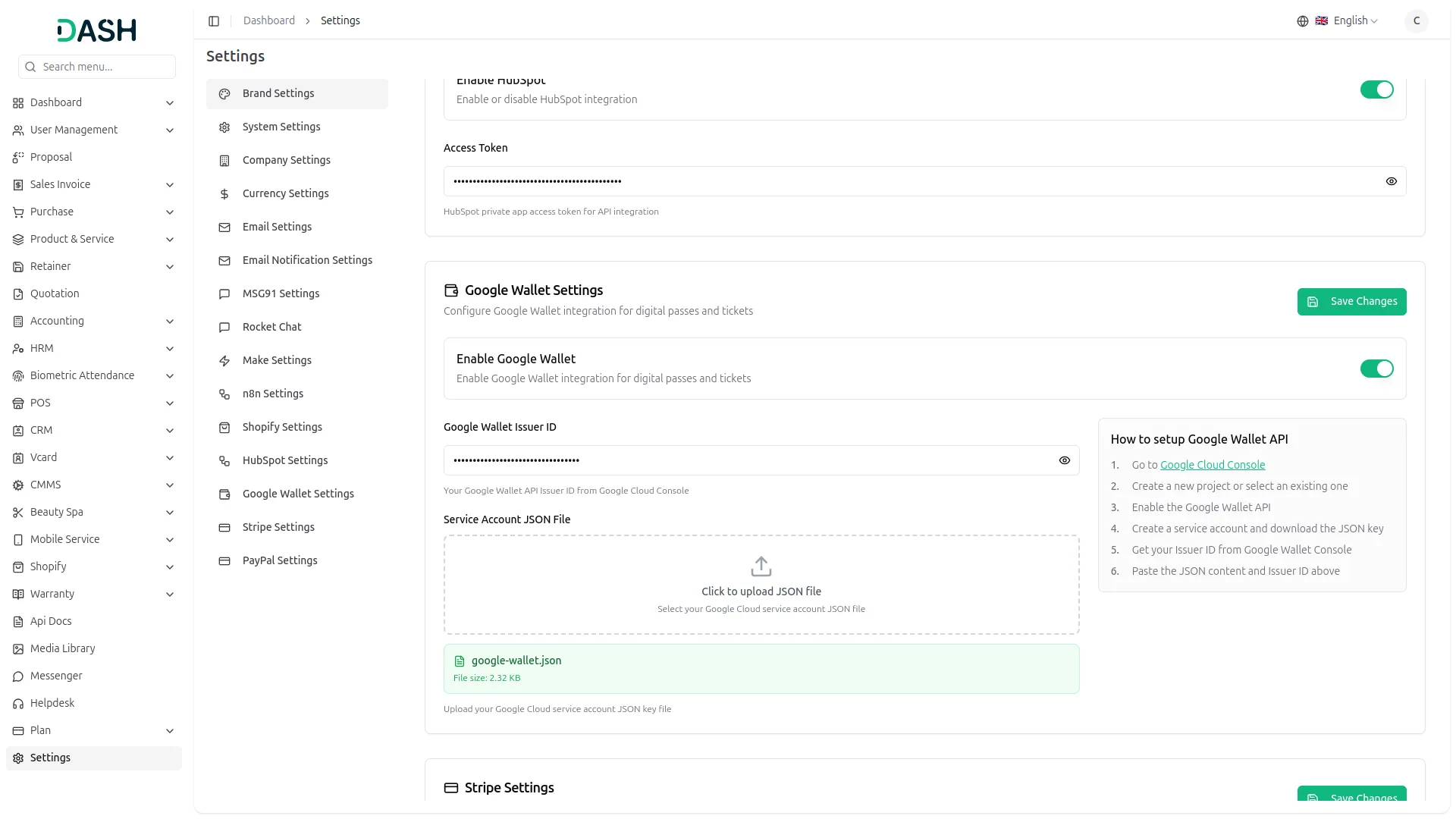Viewport: 1456px width, 819px height.
Task: Open the Google Cloud Console link
Action: tap(1212, 464)
